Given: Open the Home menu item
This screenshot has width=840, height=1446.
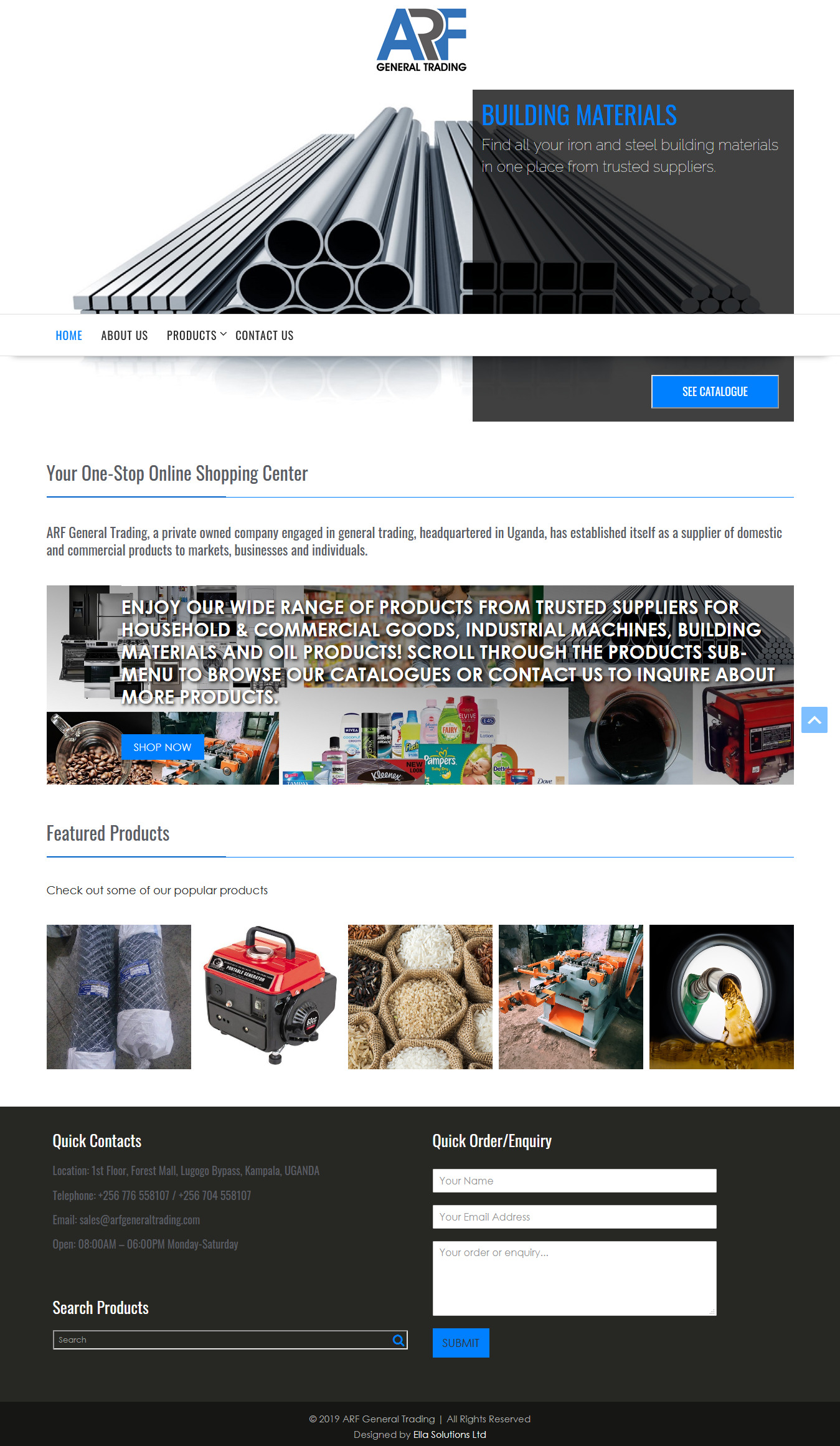Looking at the screenshot, I should pos(69,336).
